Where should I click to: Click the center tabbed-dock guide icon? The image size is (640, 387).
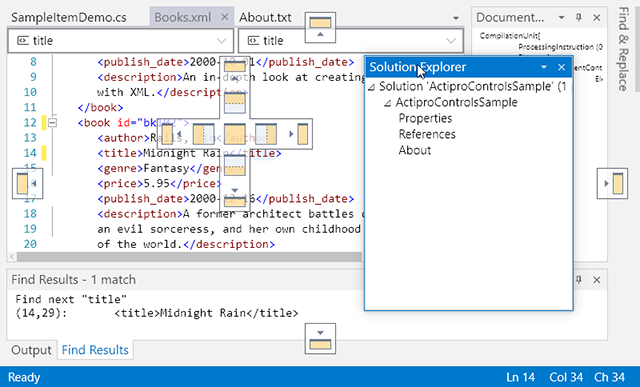coord(235,134)
